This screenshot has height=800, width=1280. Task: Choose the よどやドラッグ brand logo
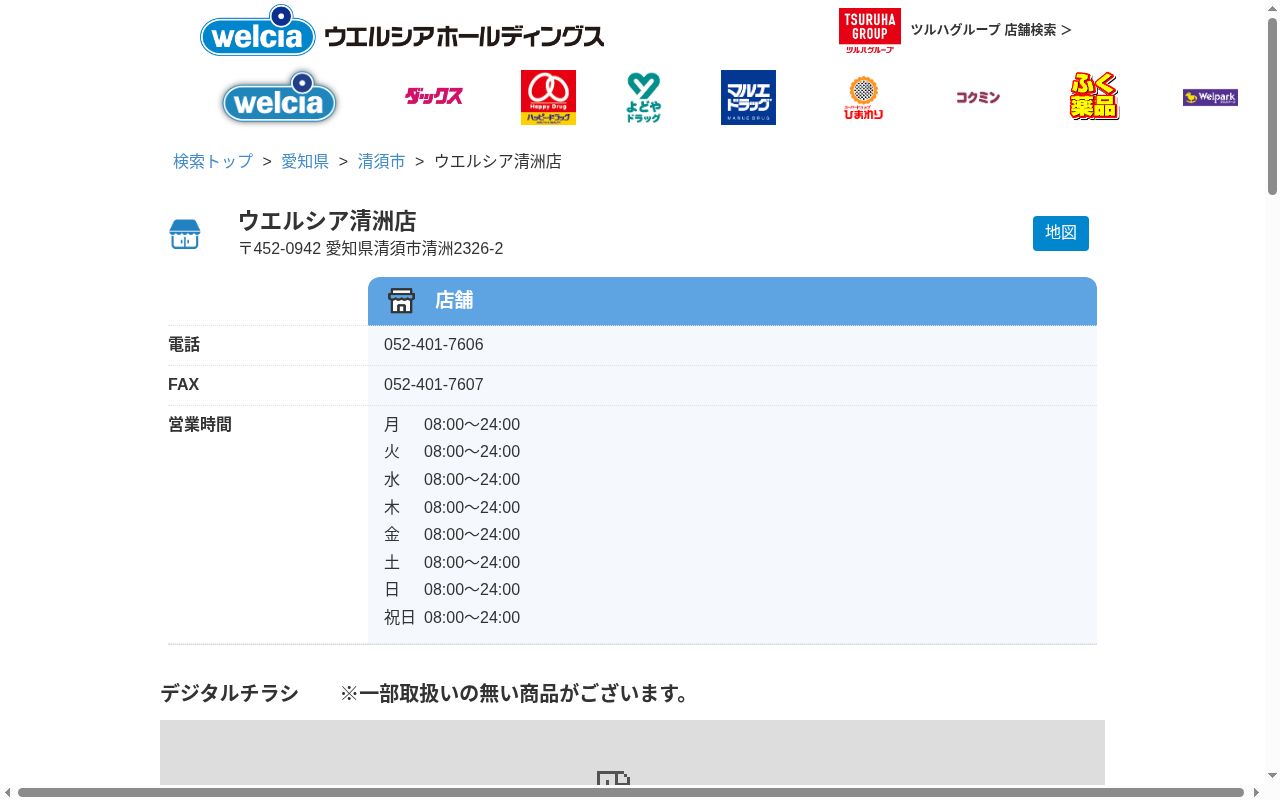pos(644,97)
